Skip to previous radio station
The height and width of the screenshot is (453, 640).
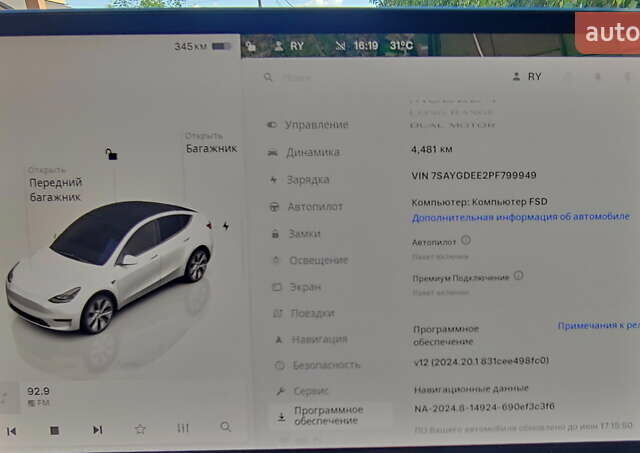(x=12, y=431)
